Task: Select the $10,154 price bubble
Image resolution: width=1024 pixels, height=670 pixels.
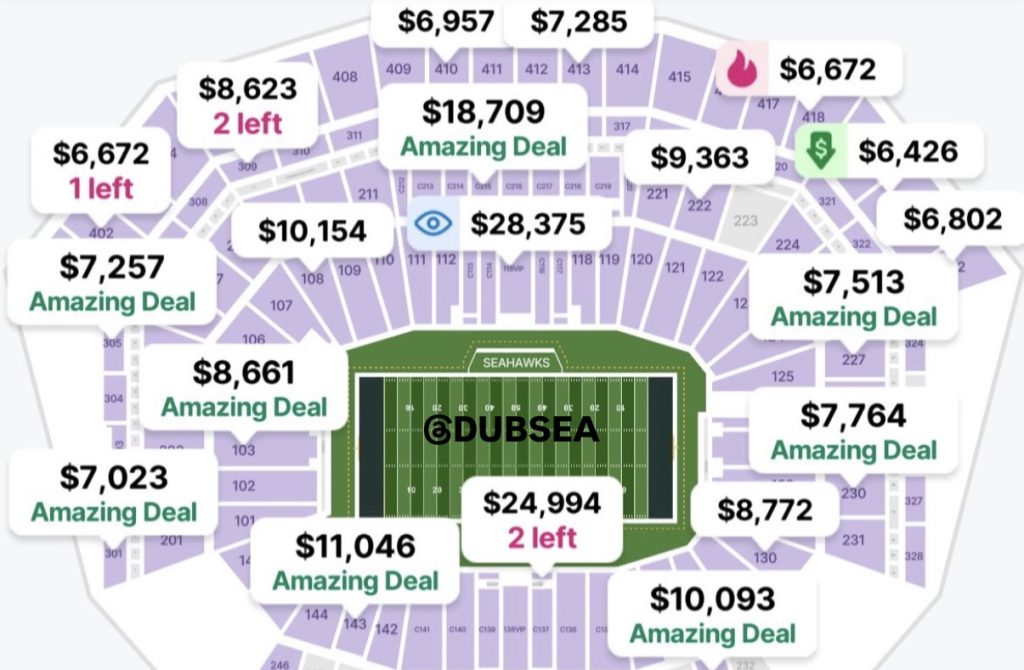Action: 312,231
